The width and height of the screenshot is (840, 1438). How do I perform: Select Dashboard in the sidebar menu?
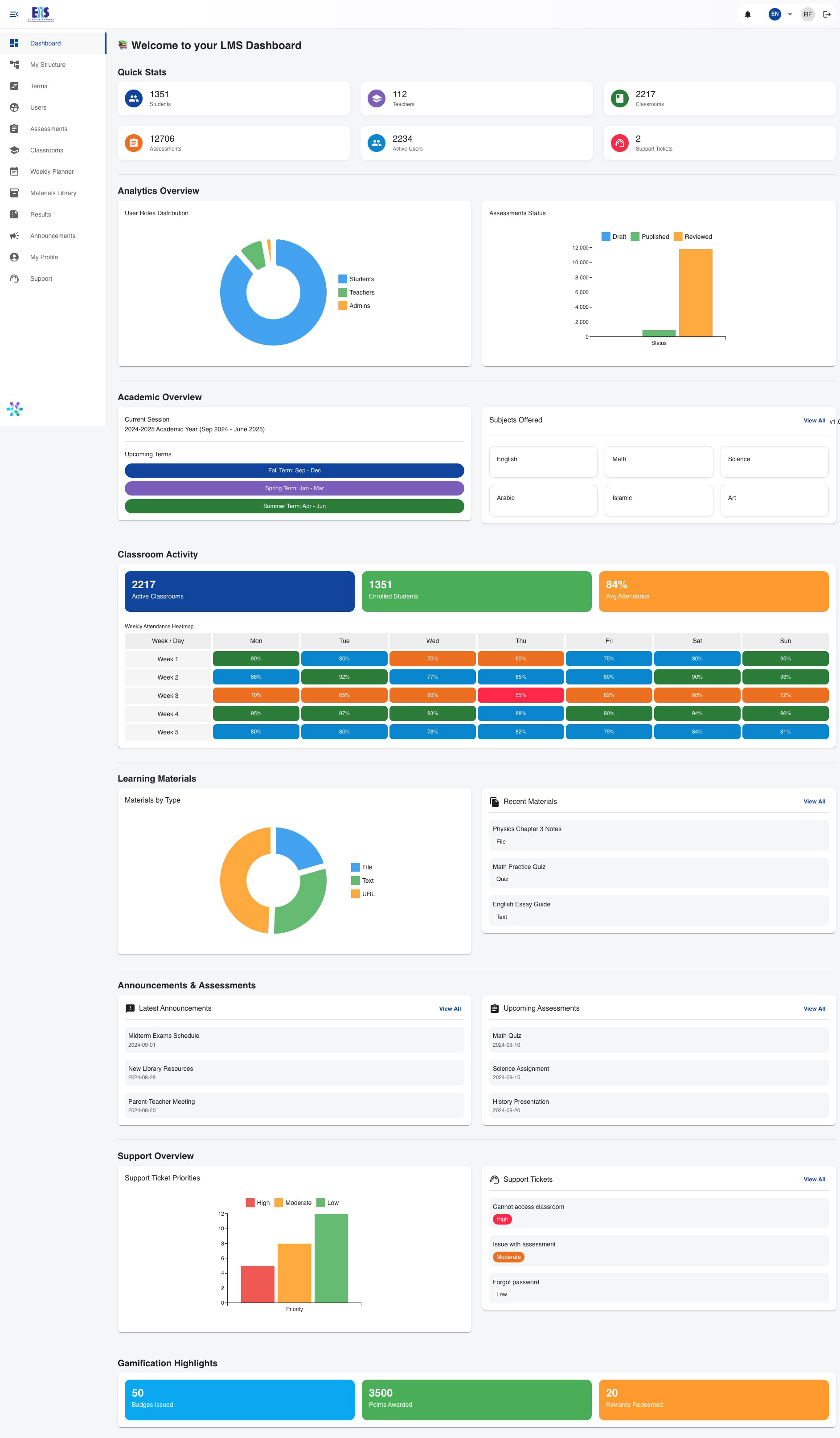click(45, 43)
